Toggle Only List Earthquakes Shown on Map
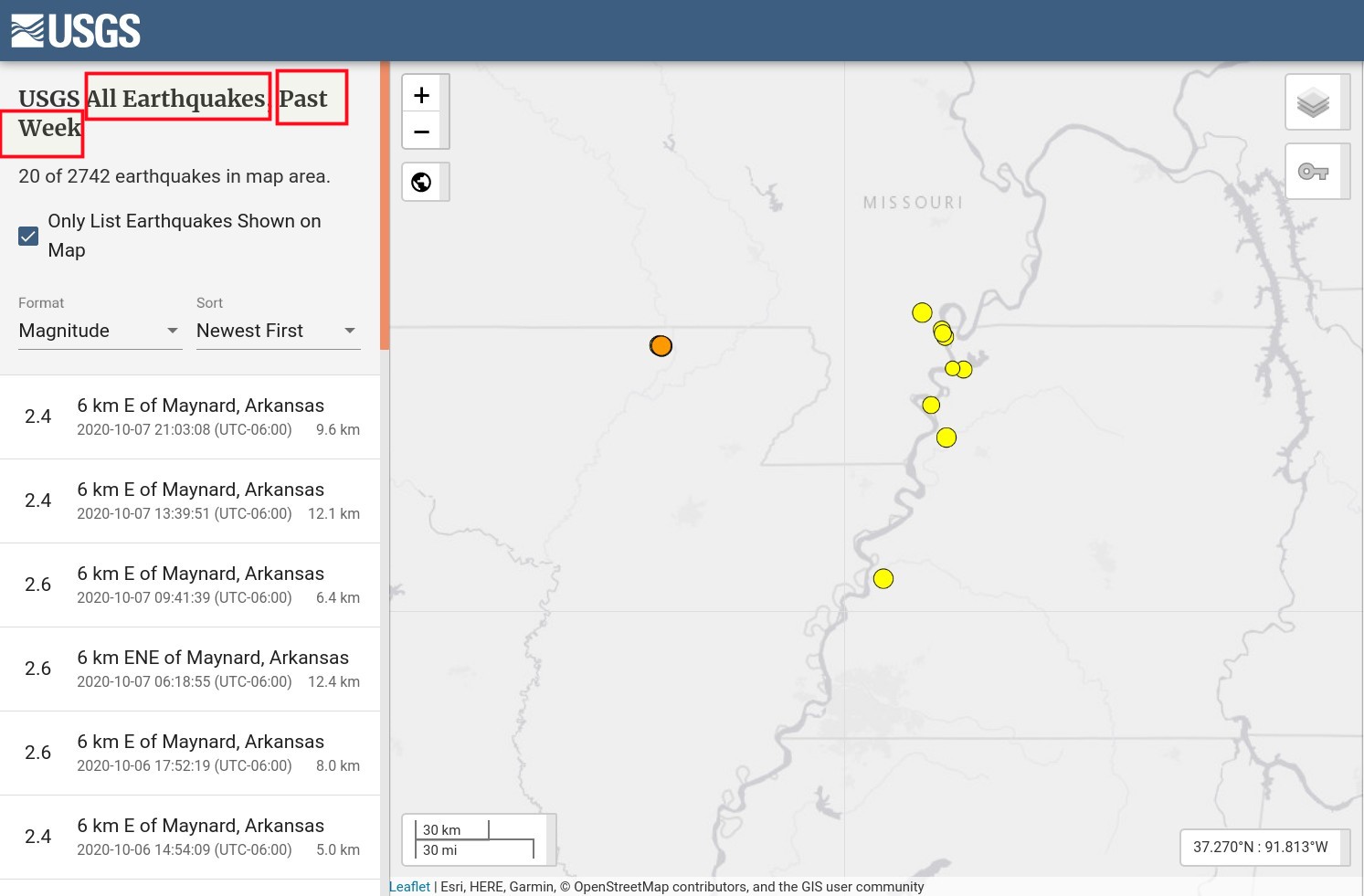The height and width of the screenshot is (896, 1364). (28, 236)
